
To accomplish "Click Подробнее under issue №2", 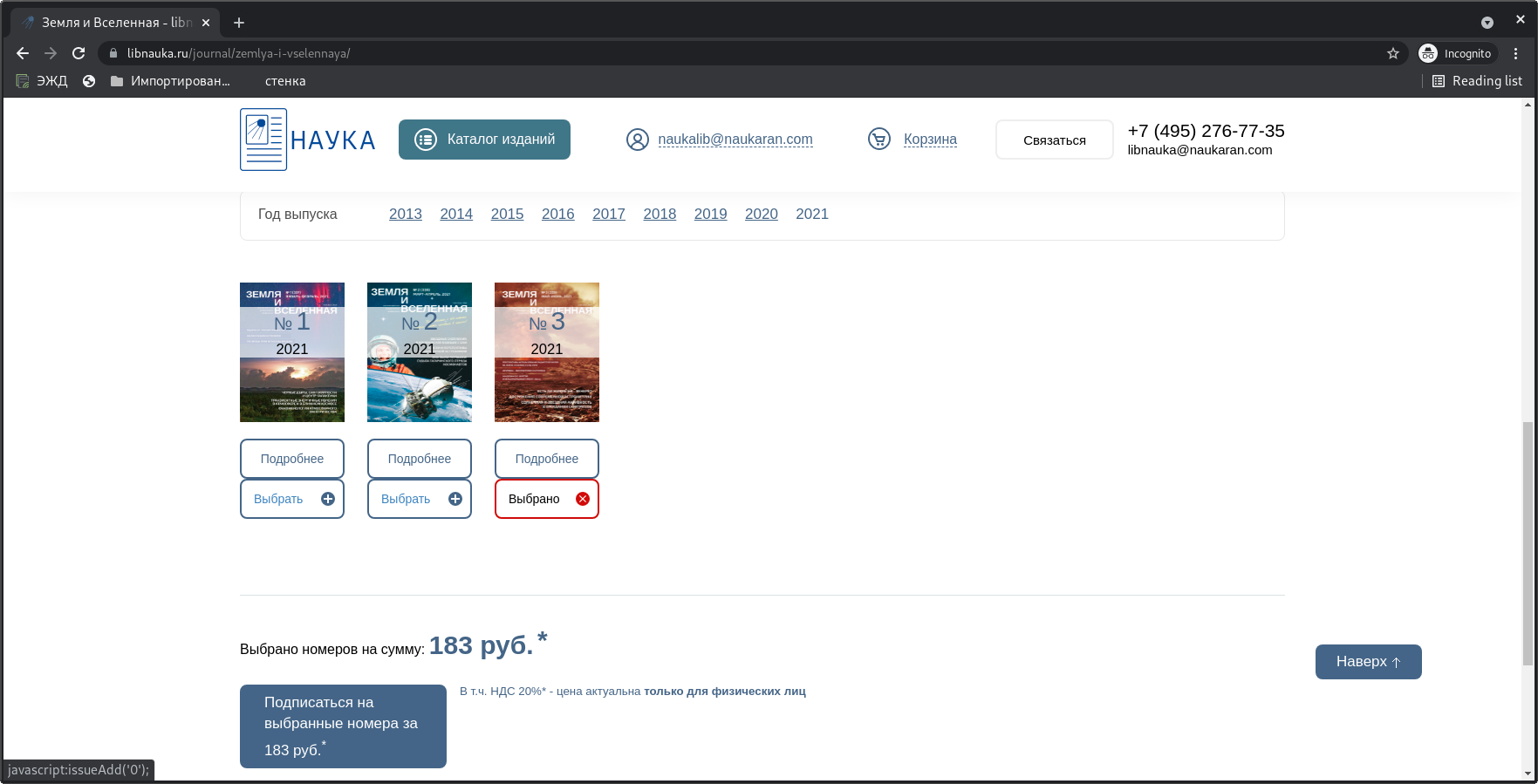I will 420,459.
